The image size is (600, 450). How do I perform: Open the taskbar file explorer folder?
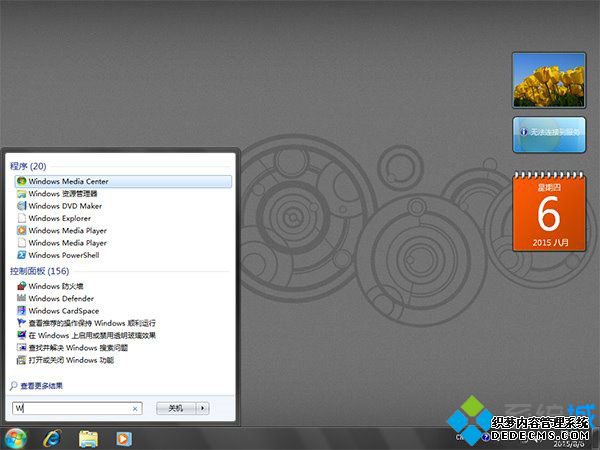tap(88, 439)
